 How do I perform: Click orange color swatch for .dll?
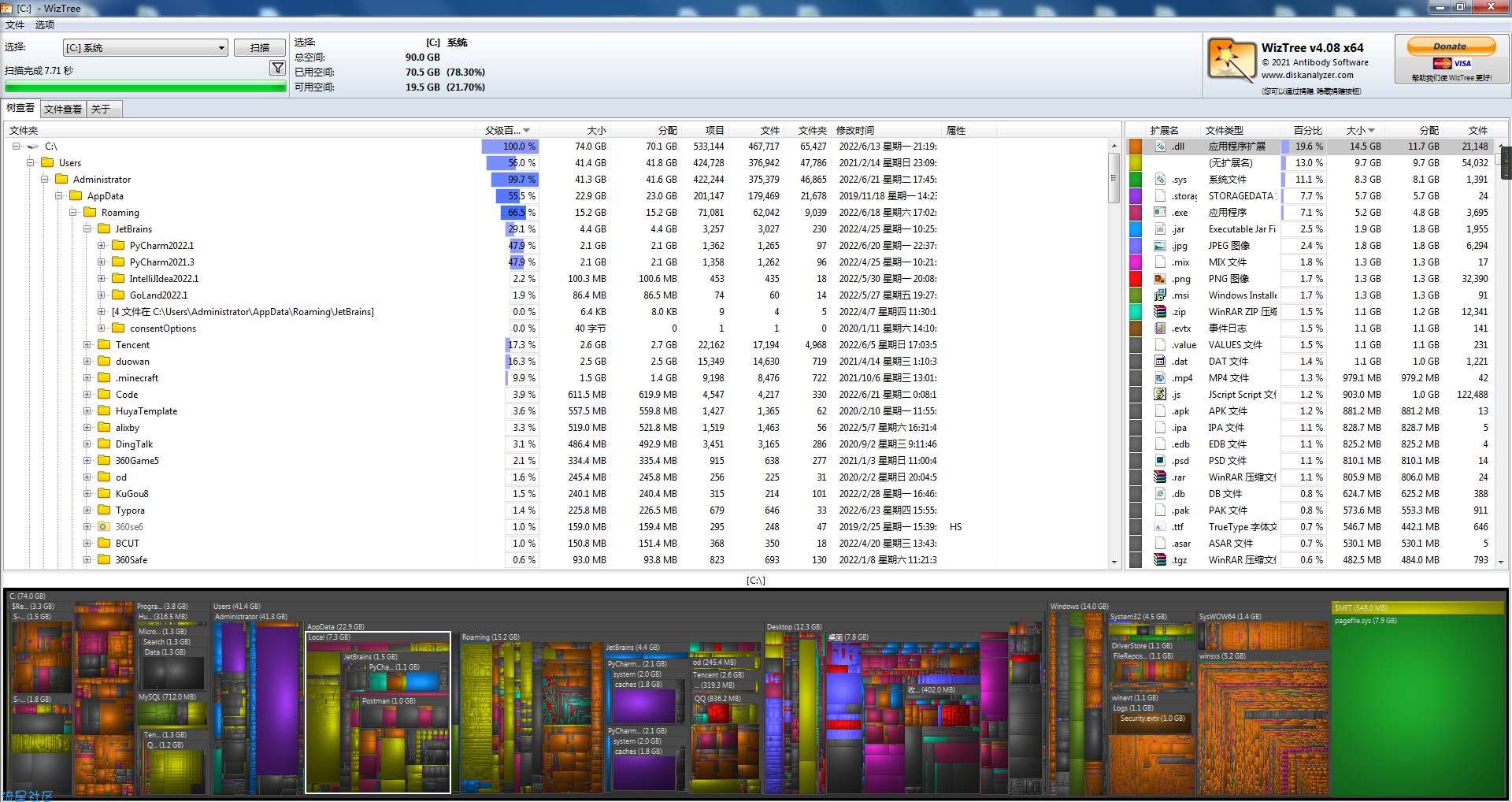point(1136,147)
